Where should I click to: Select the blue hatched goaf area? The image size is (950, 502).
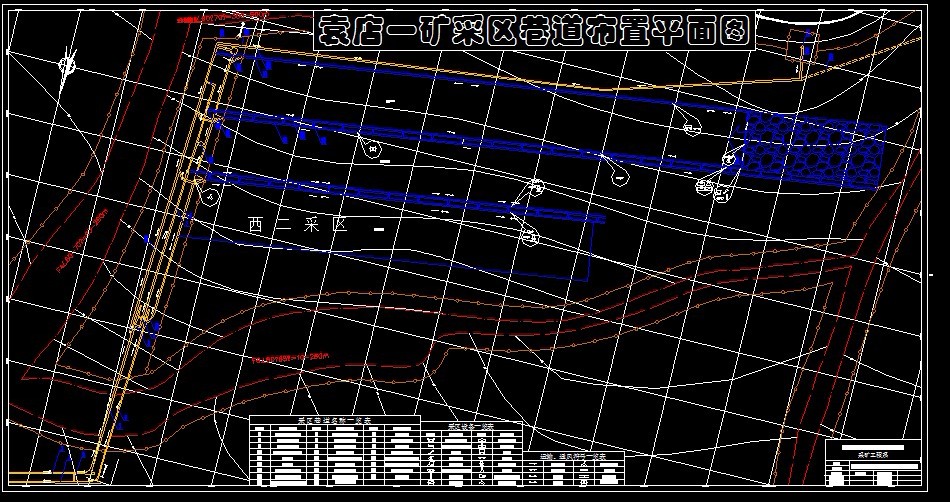[812, 151]
